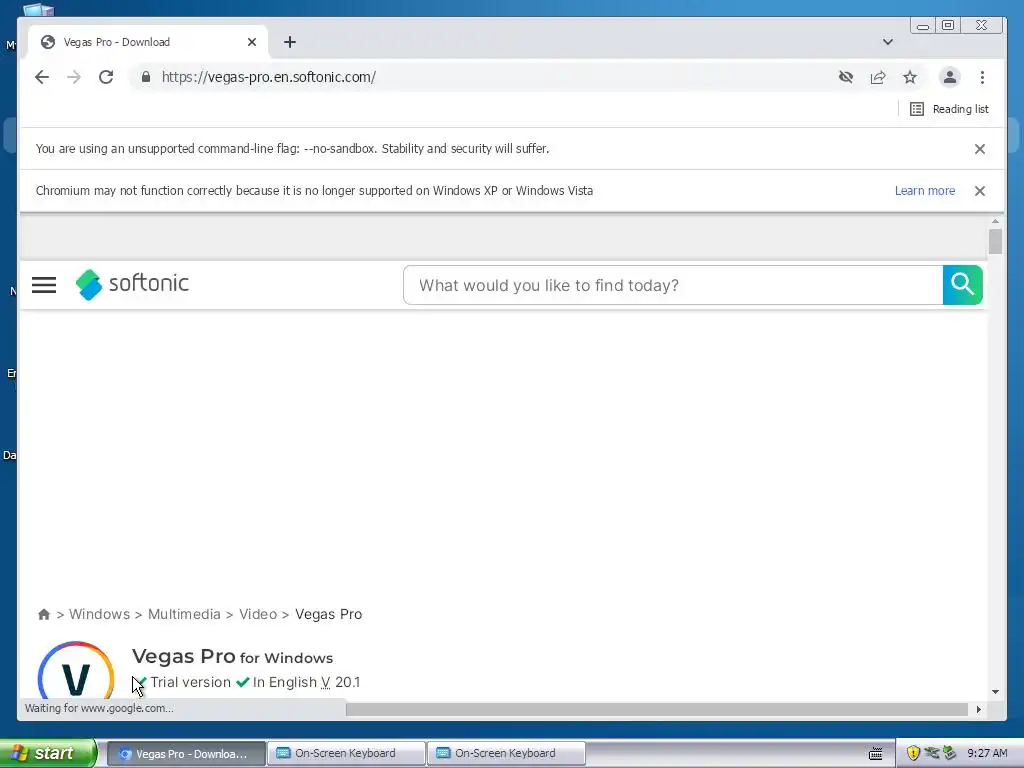Click the lock icon in address bar
This screenshot has width=1024, height=768.
(x=146, y=77)
